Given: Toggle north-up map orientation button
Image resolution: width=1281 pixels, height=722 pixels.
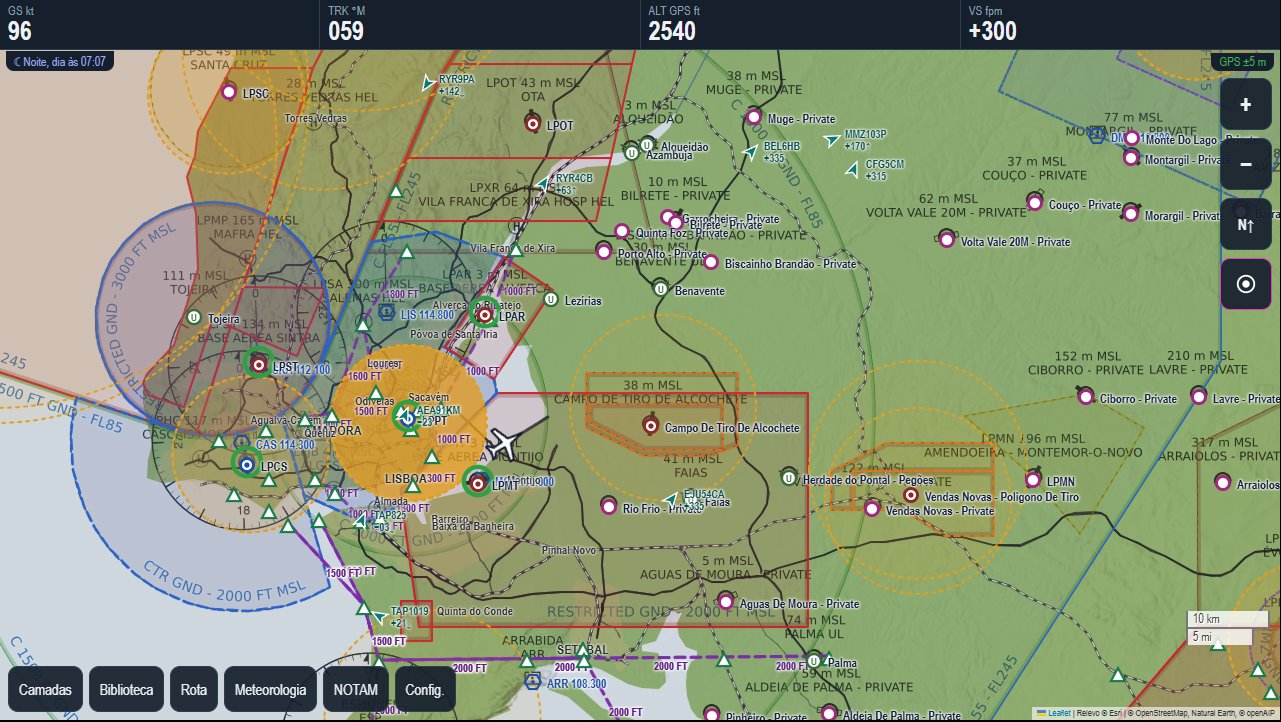Looking at the screenshot, I should [x=1245, y=225].
